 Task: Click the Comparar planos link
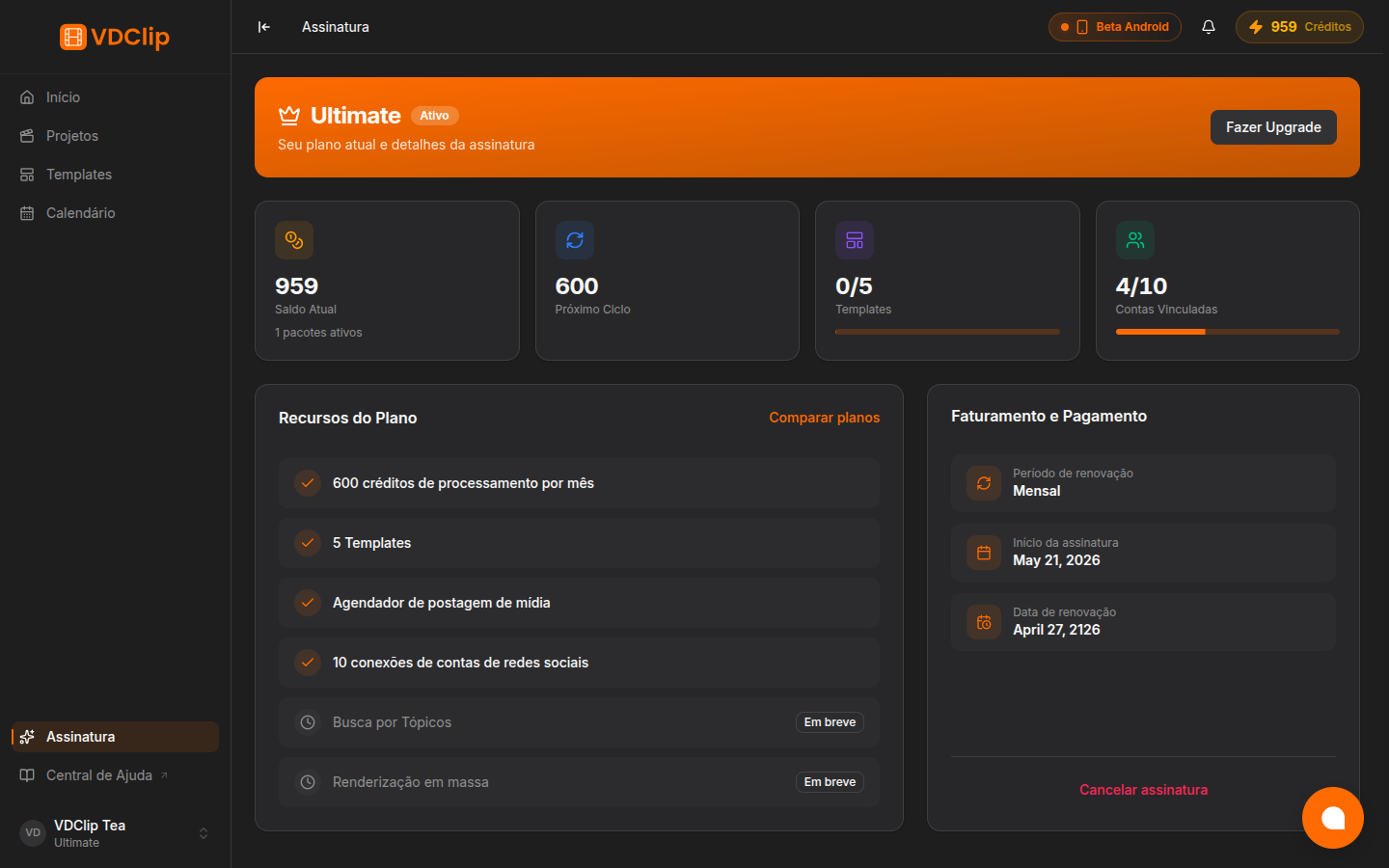pos(825,418)
